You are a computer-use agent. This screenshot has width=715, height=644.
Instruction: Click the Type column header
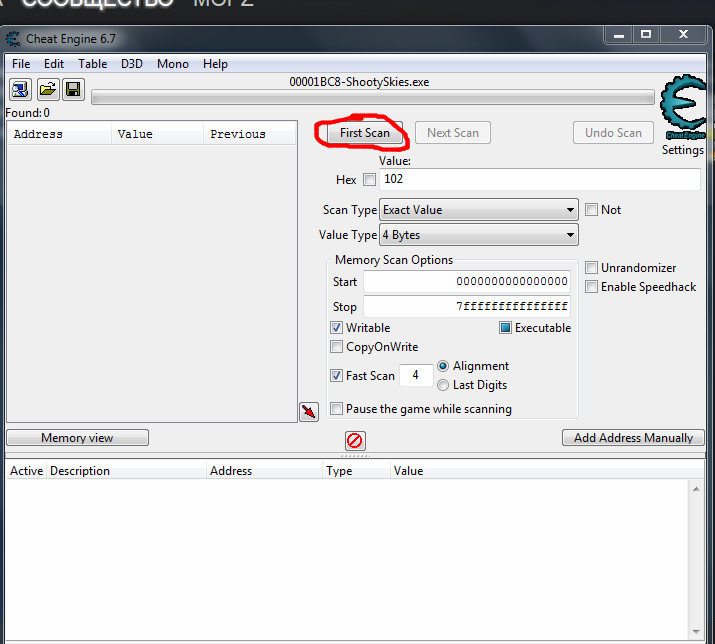(357, 471)
